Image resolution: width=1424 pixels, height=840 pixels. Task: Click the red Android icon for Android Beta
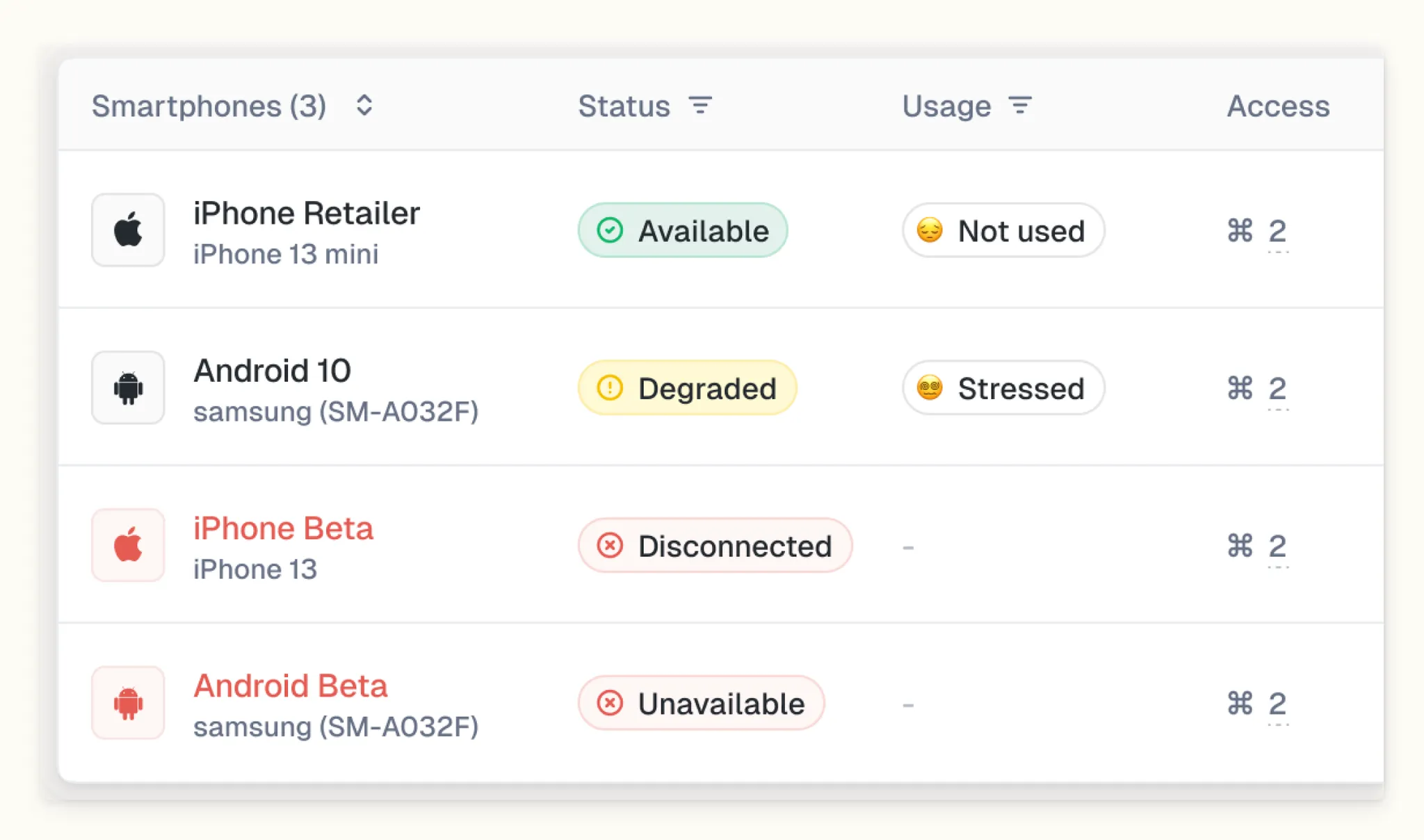click(128, 702)
